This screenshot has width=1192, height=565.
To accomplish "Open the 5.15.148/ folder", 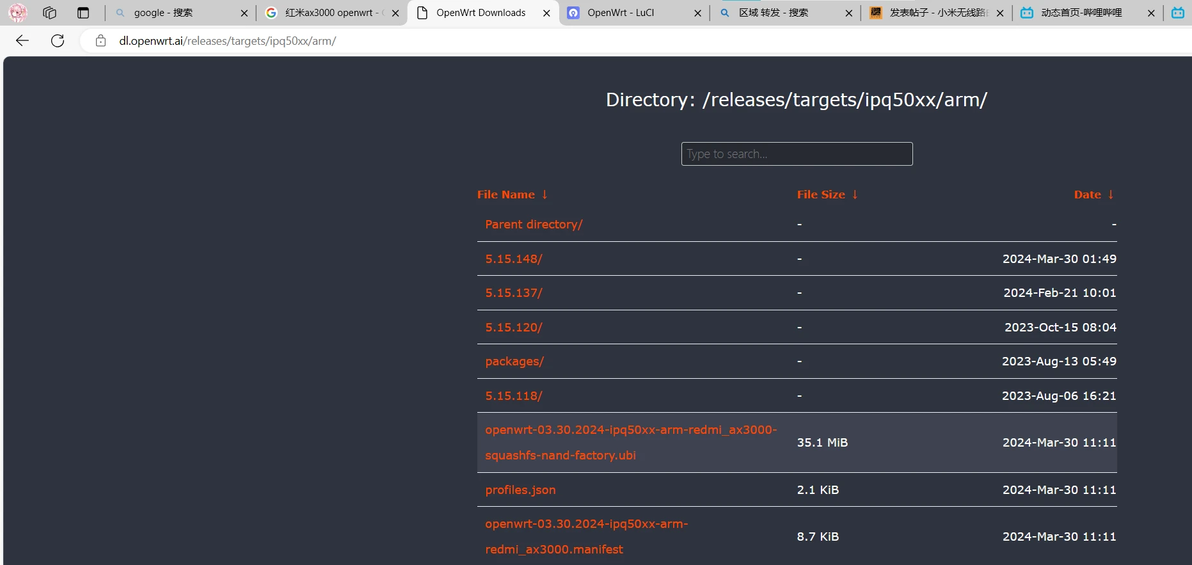I will point(514,259).
